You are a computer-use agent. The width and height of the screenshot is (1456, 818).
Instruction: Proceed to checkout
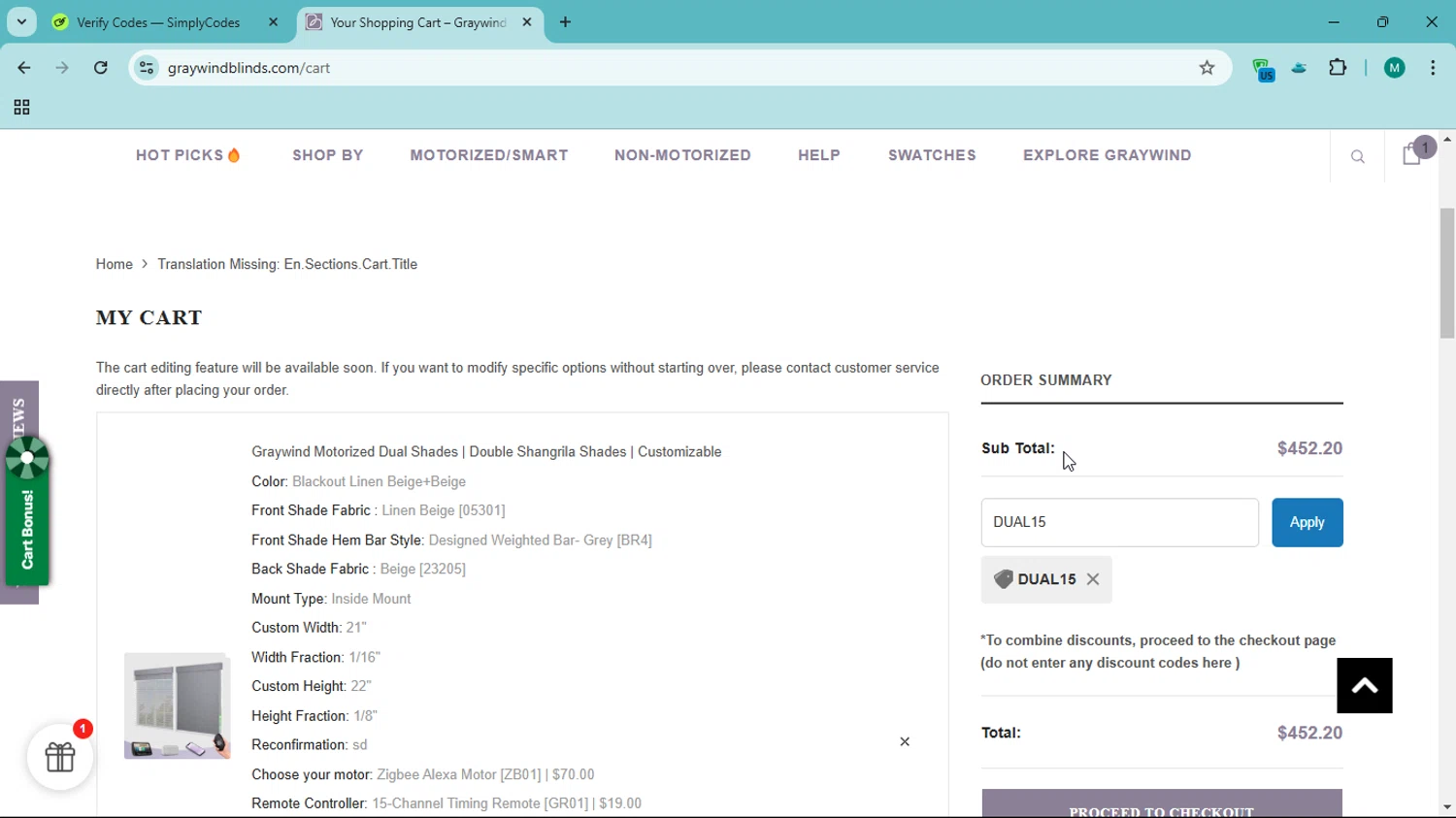[x=1162, y=804]
